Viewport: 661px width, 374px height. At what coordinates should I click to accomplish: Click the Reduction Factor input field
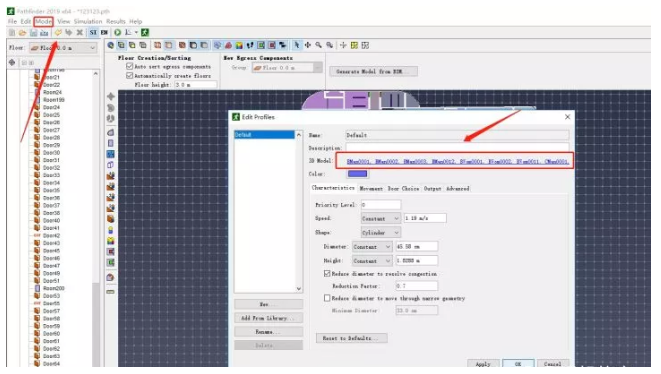(x=416, y=286)
